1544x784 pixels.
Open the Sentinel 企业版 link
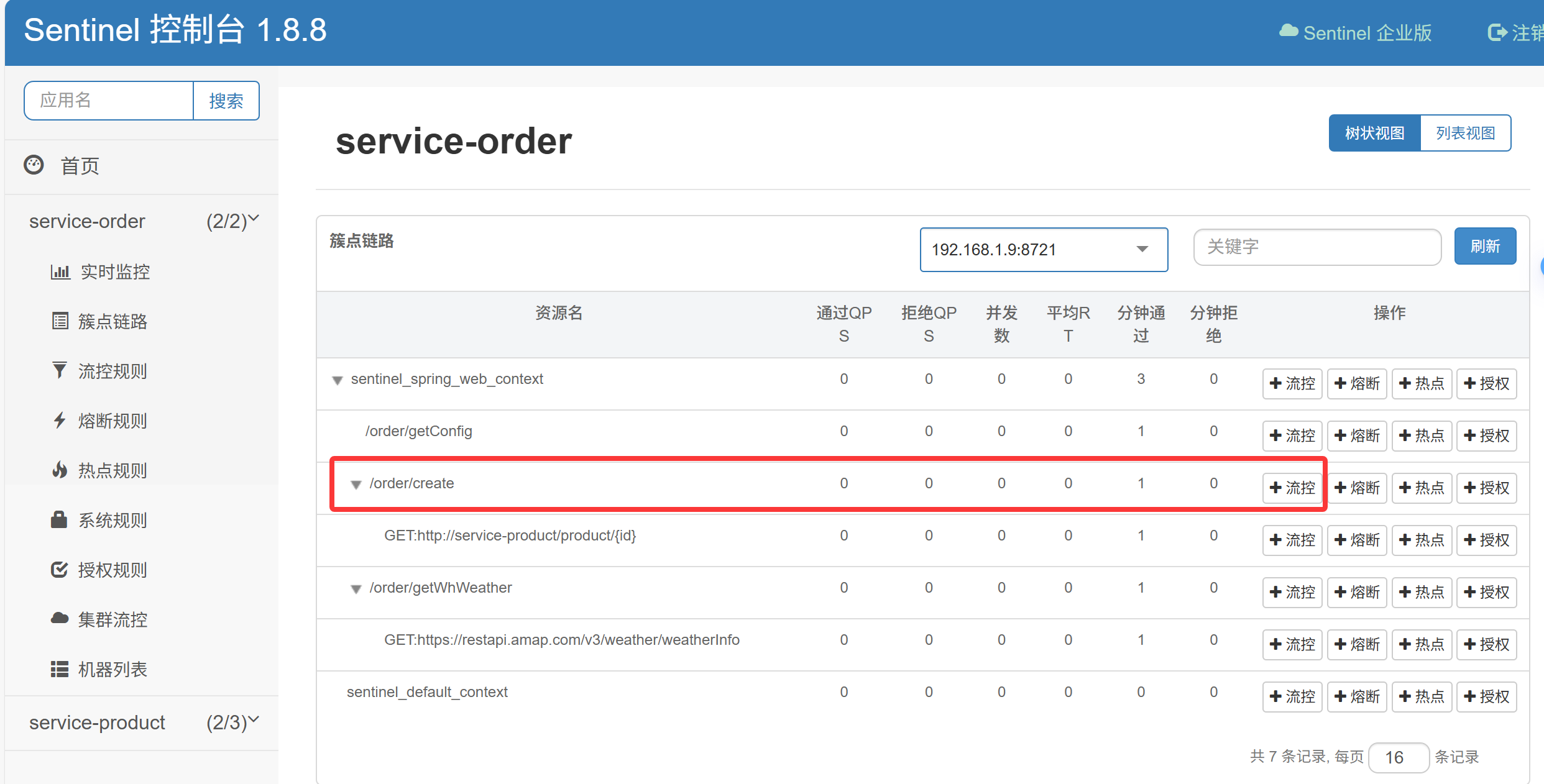pos(1355,33)
